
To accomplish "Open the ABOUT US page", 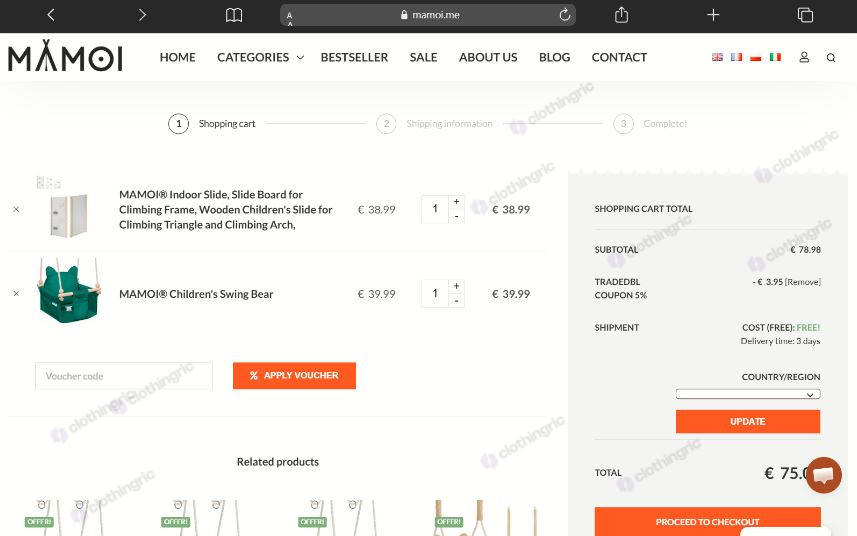I will [x=488, y=57].
